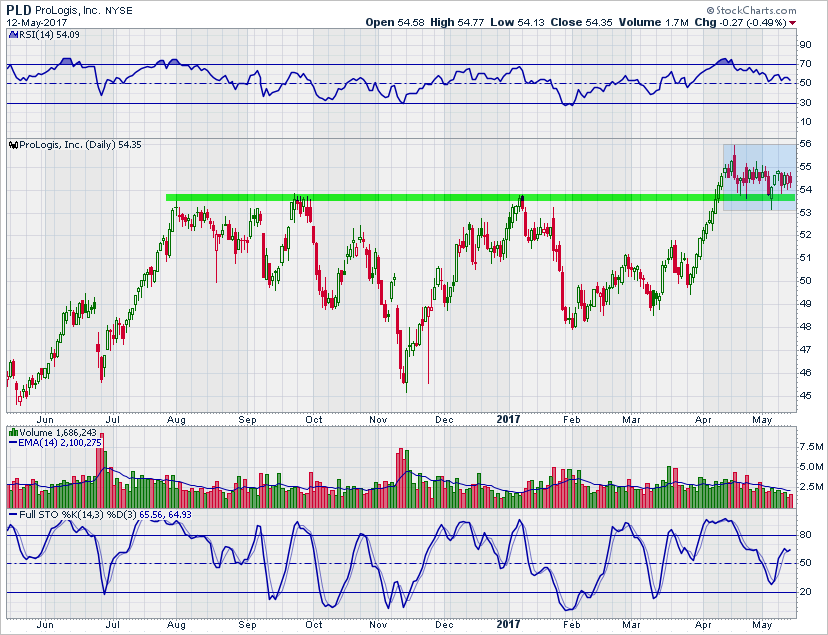Click the 45 price axis label
This screenshot has height=635, width=828.
805,395
